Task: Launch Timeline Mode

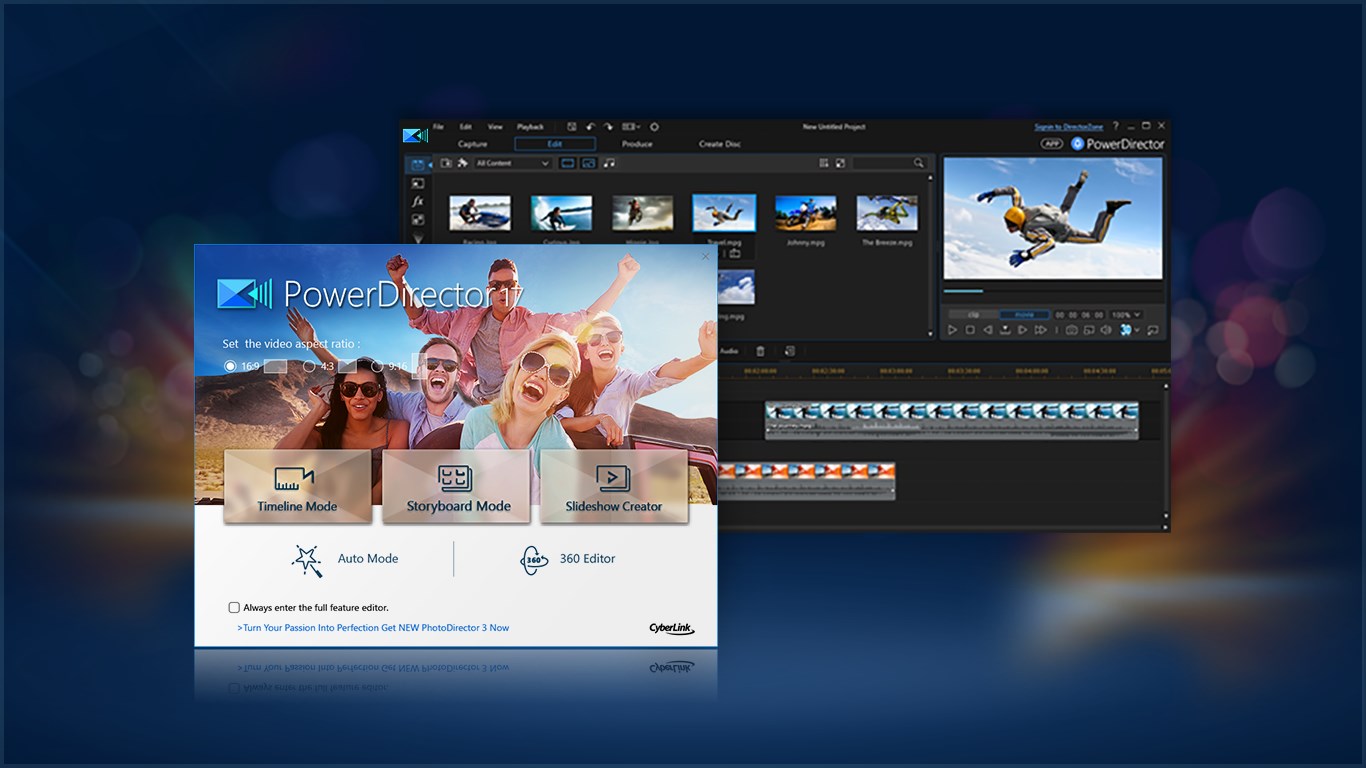Action: point(298,486)
